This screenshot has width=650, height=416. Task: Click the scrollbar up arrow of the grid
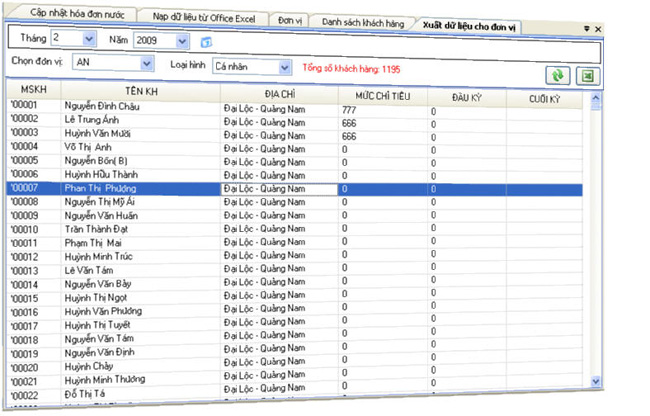[596, 99]
